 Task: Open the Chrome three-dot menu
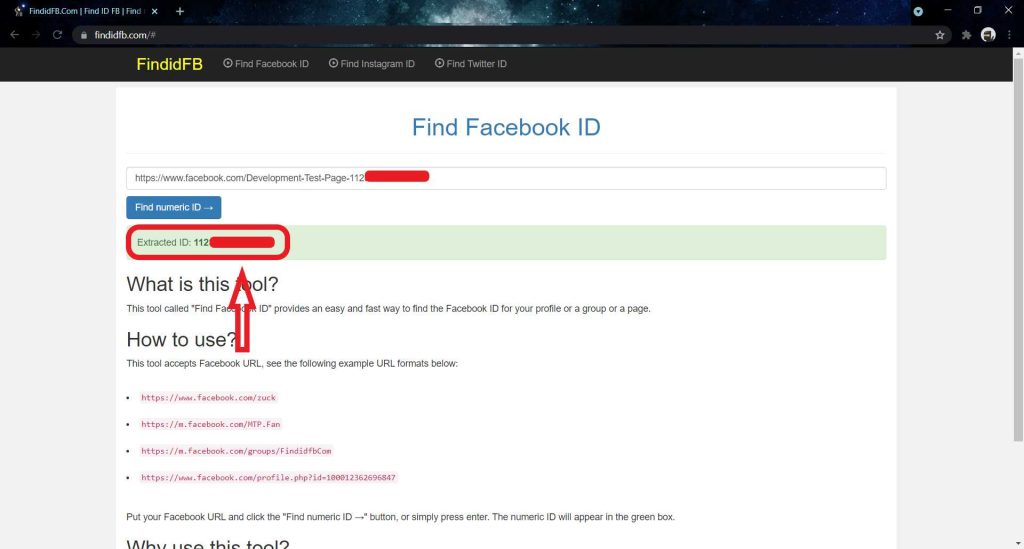coord(1010,35)
